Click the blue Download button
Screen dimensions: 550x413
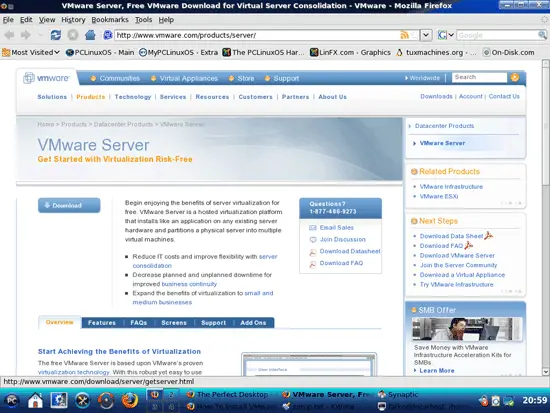(69, 205)
